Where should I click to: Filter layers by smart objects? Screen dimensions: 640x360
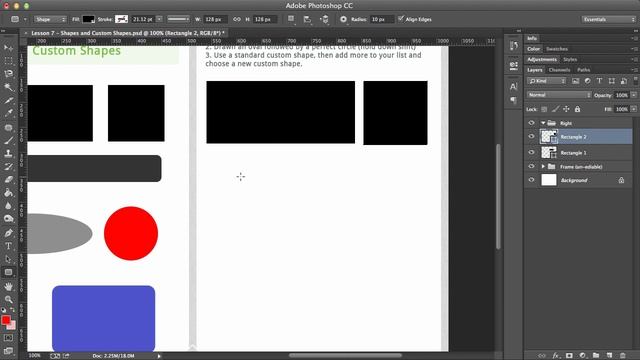624,81
